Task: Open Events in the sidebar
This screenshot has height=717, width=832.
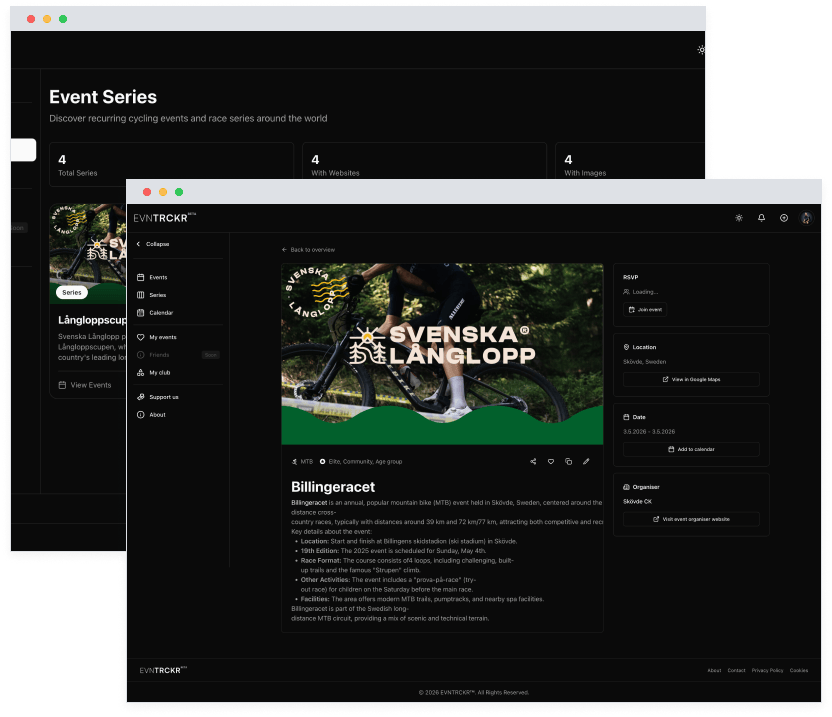Action: coord(158,277)
